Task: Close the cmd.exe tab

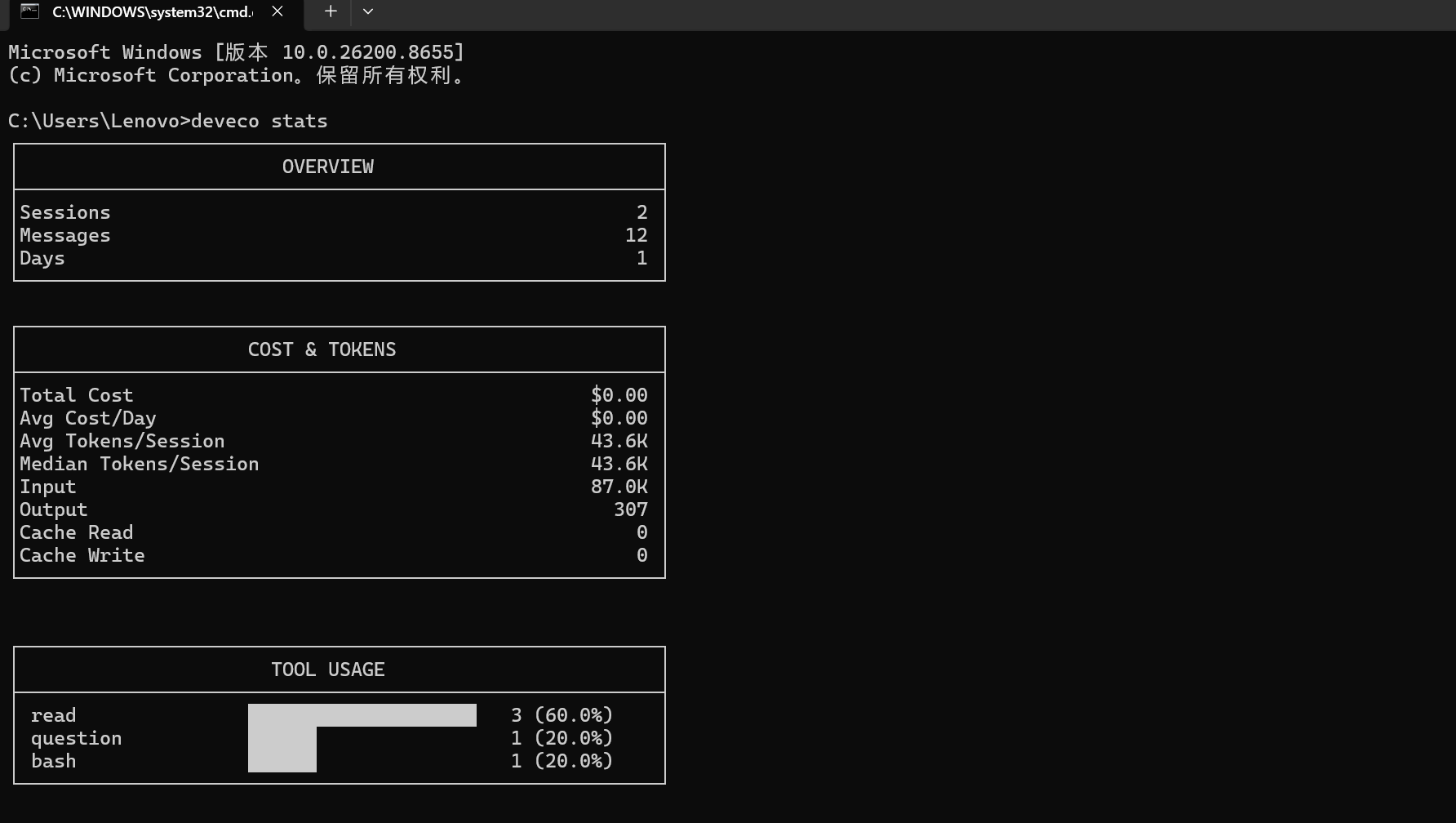Action: coord(277,11)
